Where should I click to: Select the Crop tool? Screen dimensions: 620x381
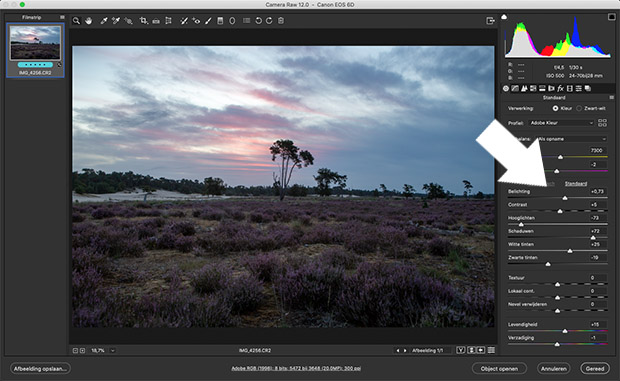[144, 21]
